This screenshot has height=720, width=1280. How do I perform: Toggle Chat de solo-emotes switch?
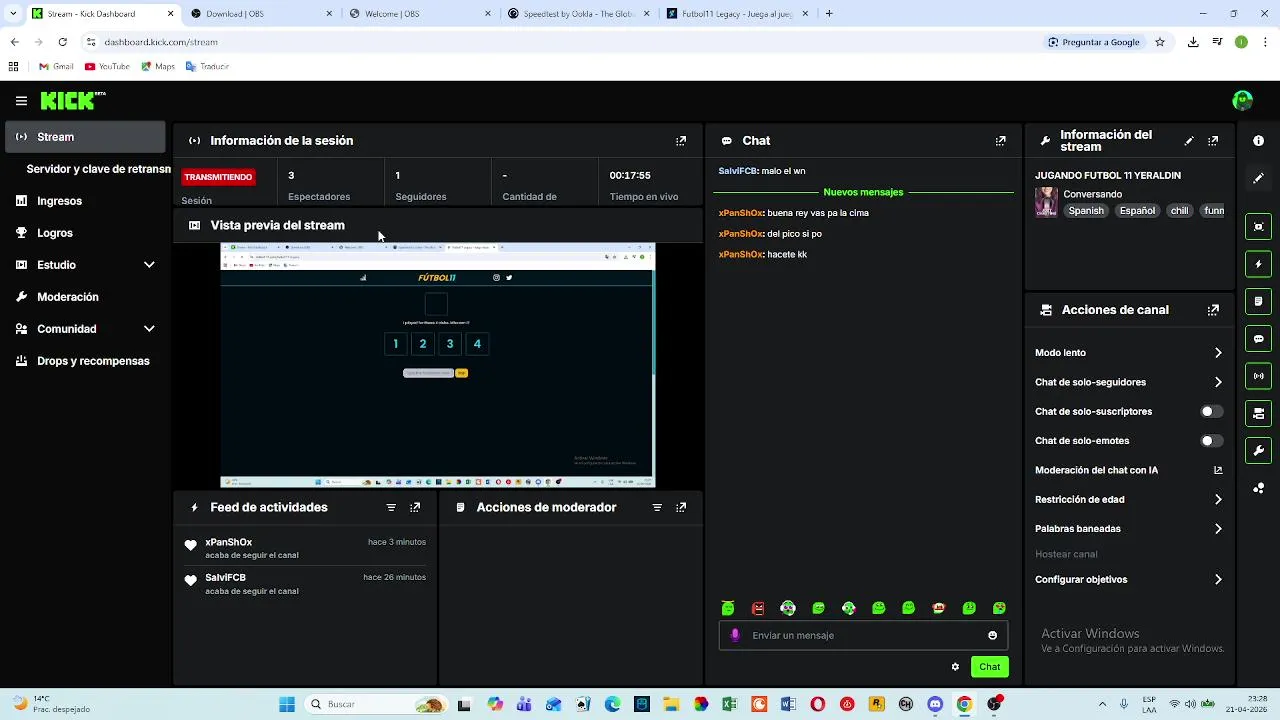[x=1211, y=441]
